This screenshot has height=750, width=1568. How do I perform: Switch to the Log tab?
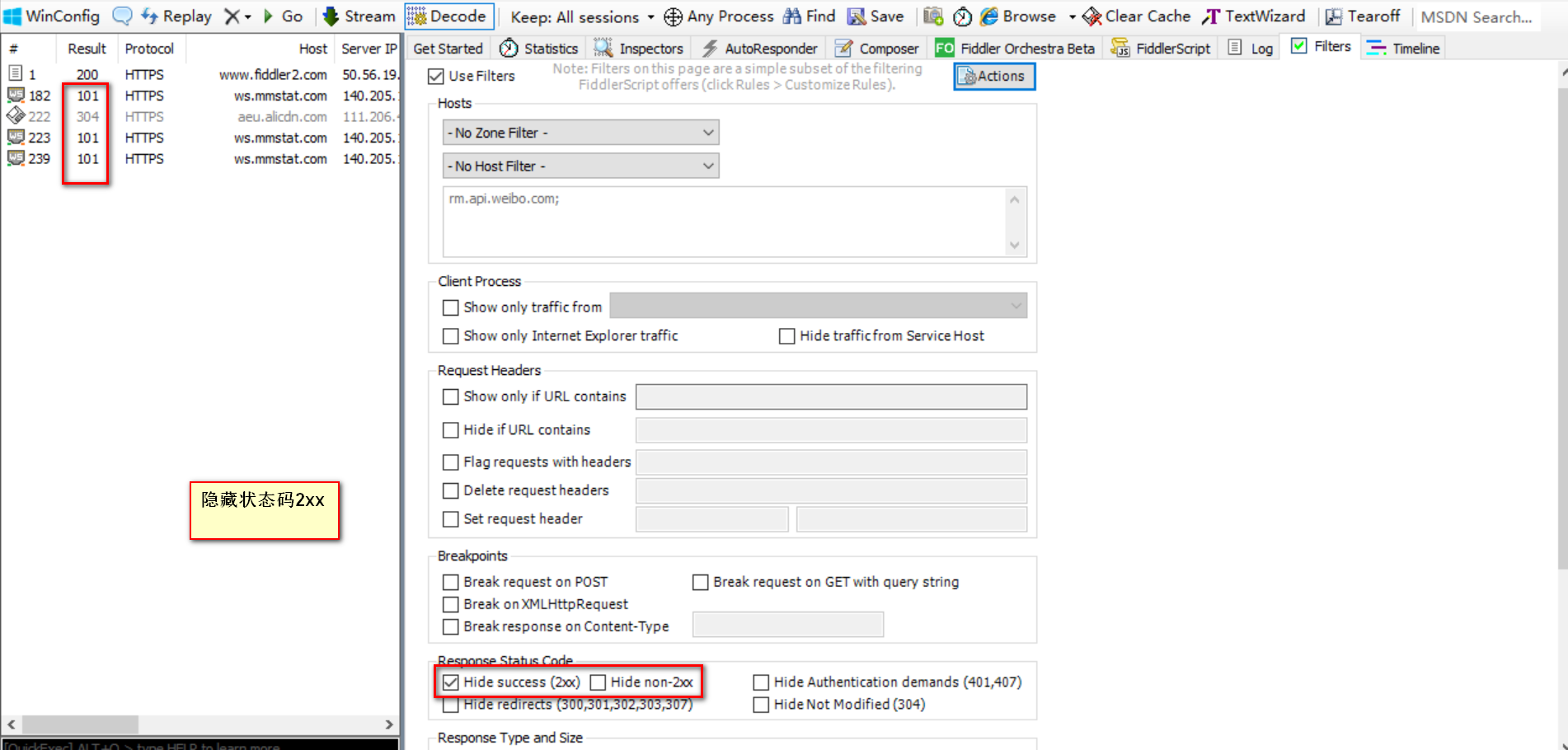click(x=1250, y=49)
